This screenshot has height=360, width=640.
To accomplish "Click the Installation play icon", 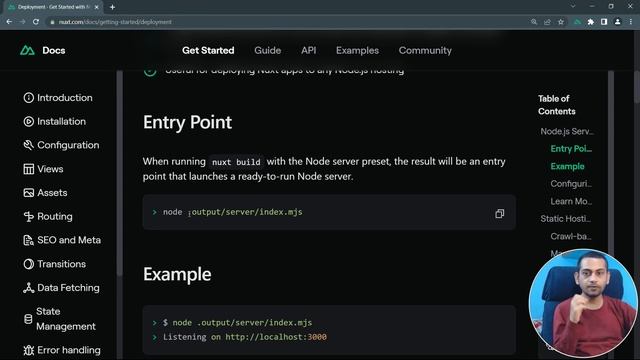I will tap(29, 122).
